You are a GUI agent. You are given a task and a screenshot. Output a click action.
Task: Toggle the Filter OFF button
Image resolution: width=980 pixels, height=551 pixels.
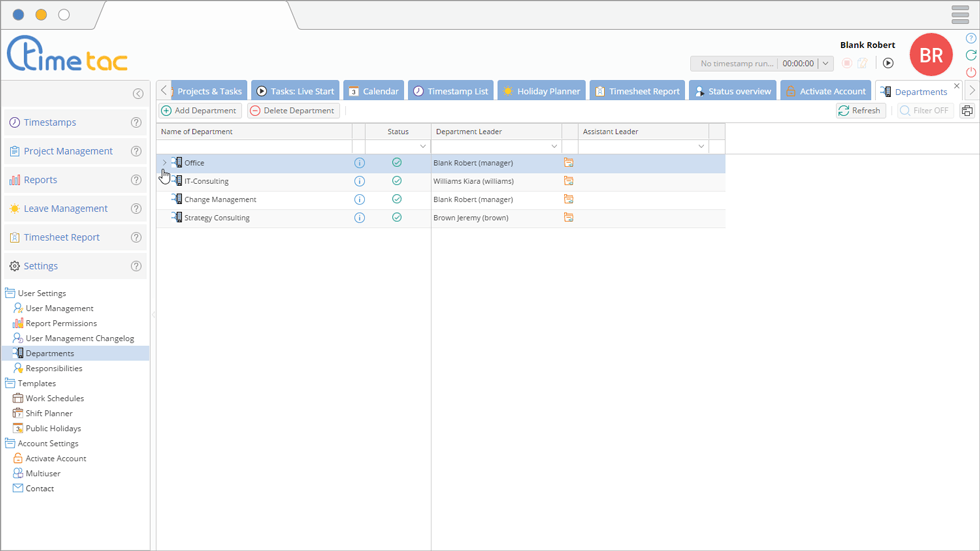pos(924,111)
